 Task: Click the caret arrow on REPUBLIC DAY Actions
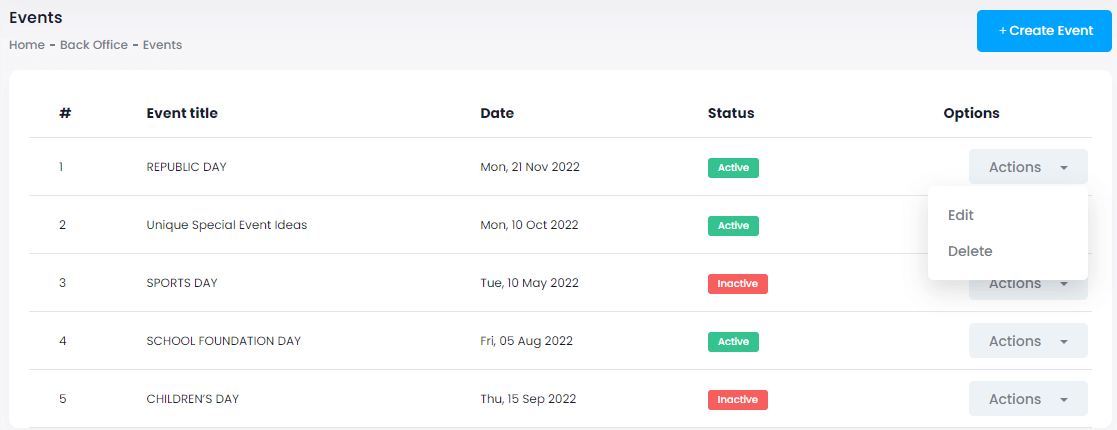click(x=1064, y=168)
